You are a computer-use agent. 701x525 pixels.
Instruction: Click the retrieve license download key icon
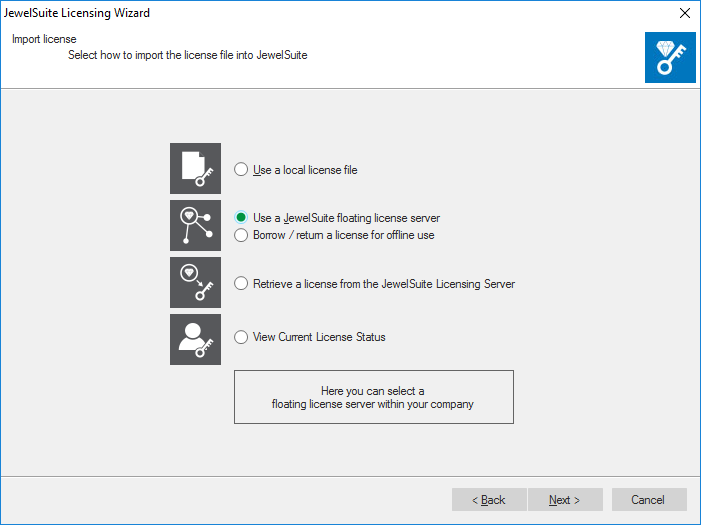[x=195, y=282]
